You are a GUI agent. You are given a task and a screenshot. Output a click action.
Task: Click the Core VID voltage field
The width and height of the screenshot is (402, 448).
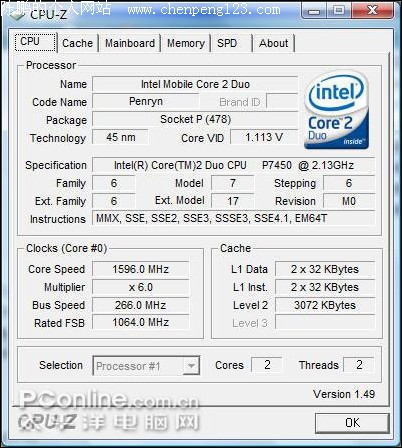(264, 137)
